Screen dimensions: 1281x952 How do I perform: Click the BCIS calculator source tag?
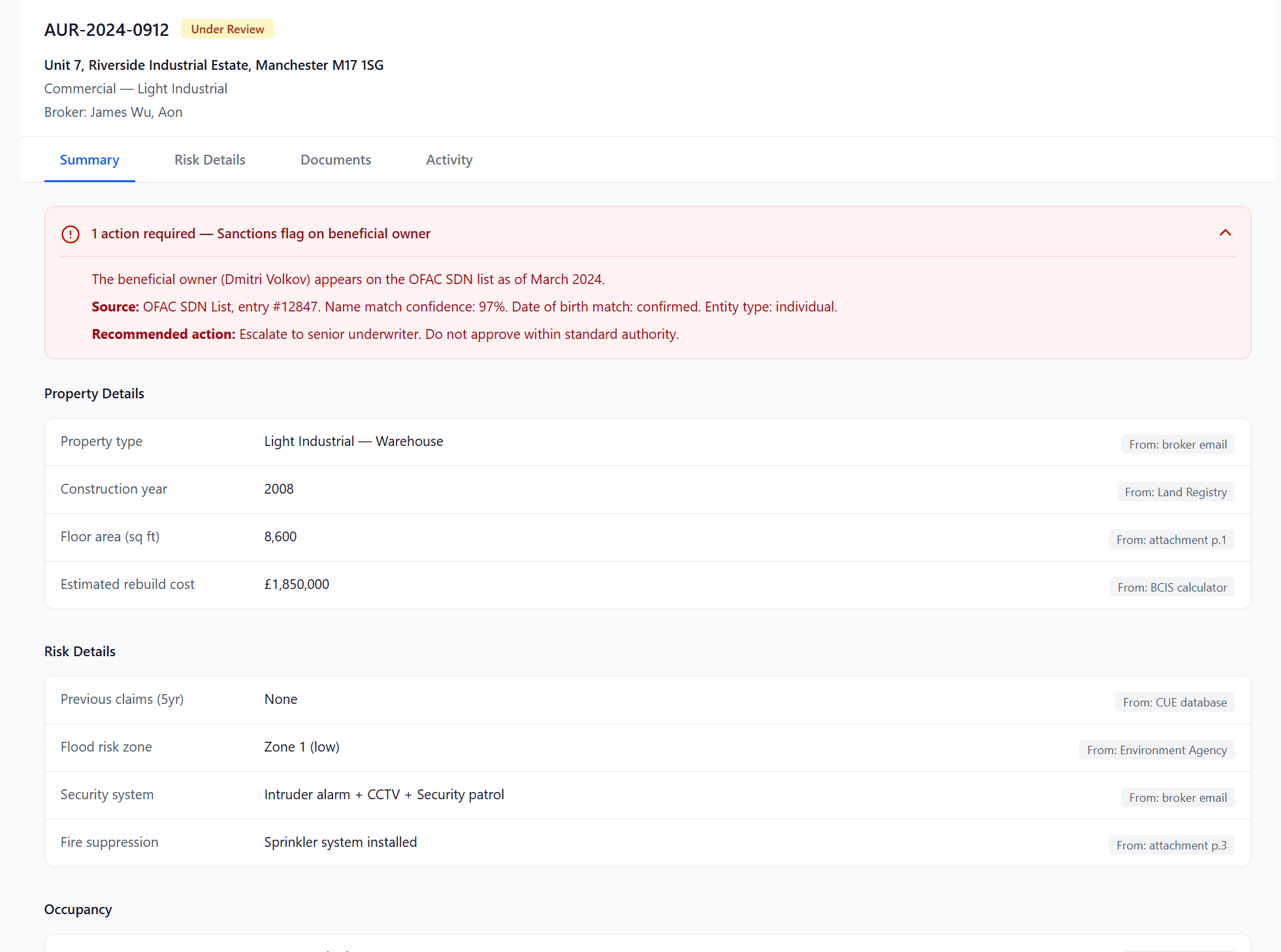[1171, 588]
